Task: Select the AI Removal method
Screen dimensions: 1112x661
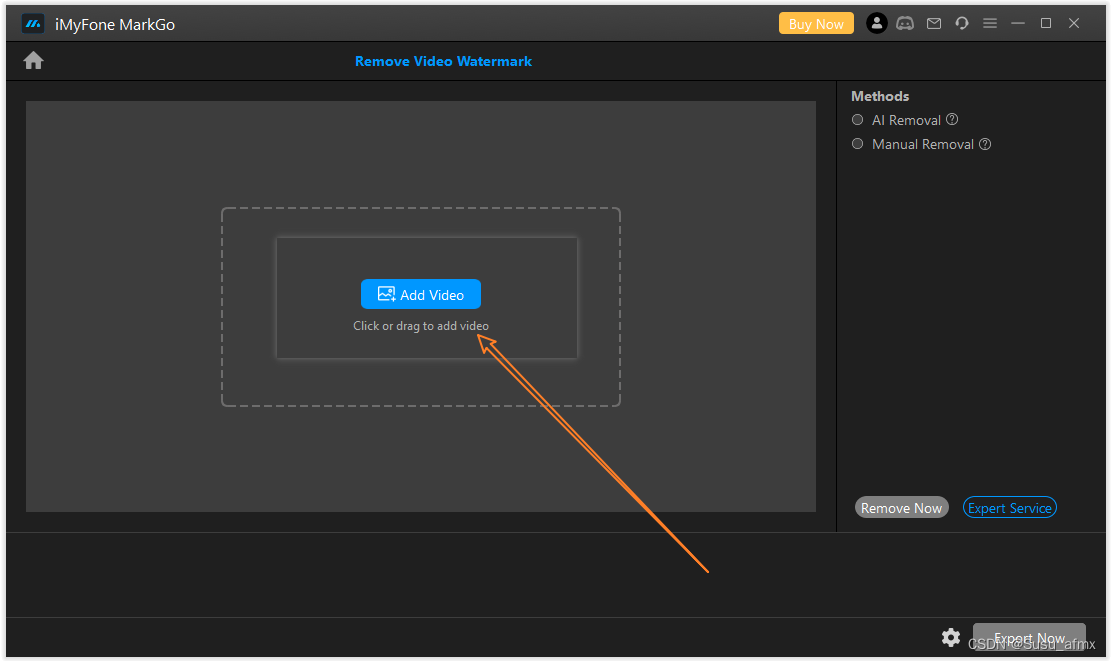Action: click(x=857, y=120)
